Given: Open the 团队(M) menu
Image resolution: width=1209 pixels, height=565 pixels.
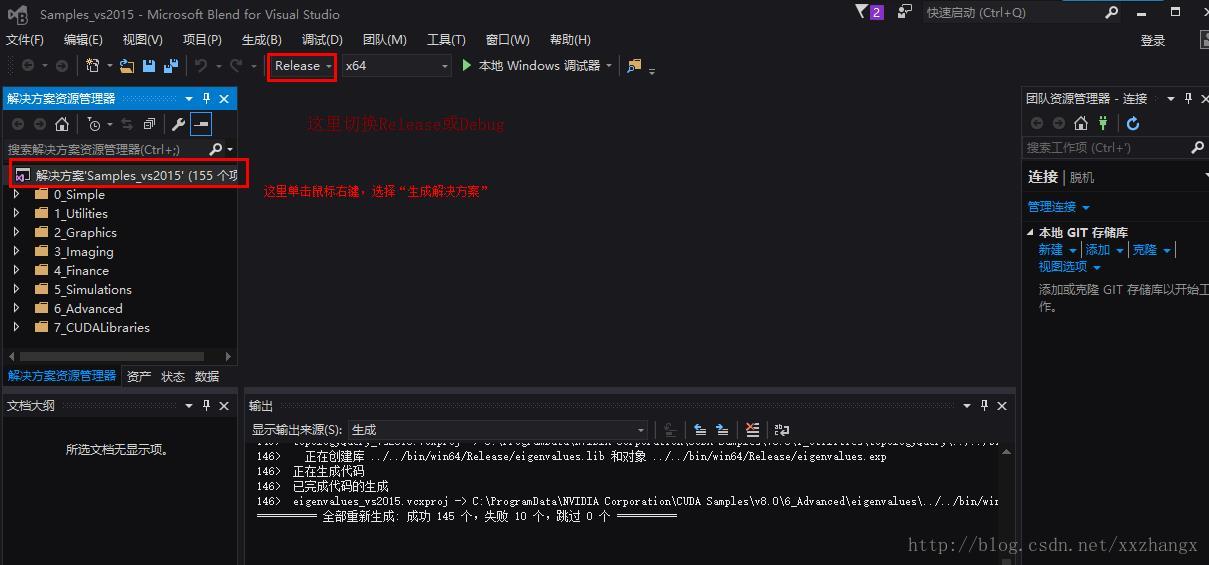Looking at the screenshot, I should pyautogui.click(x=384, y=40).
